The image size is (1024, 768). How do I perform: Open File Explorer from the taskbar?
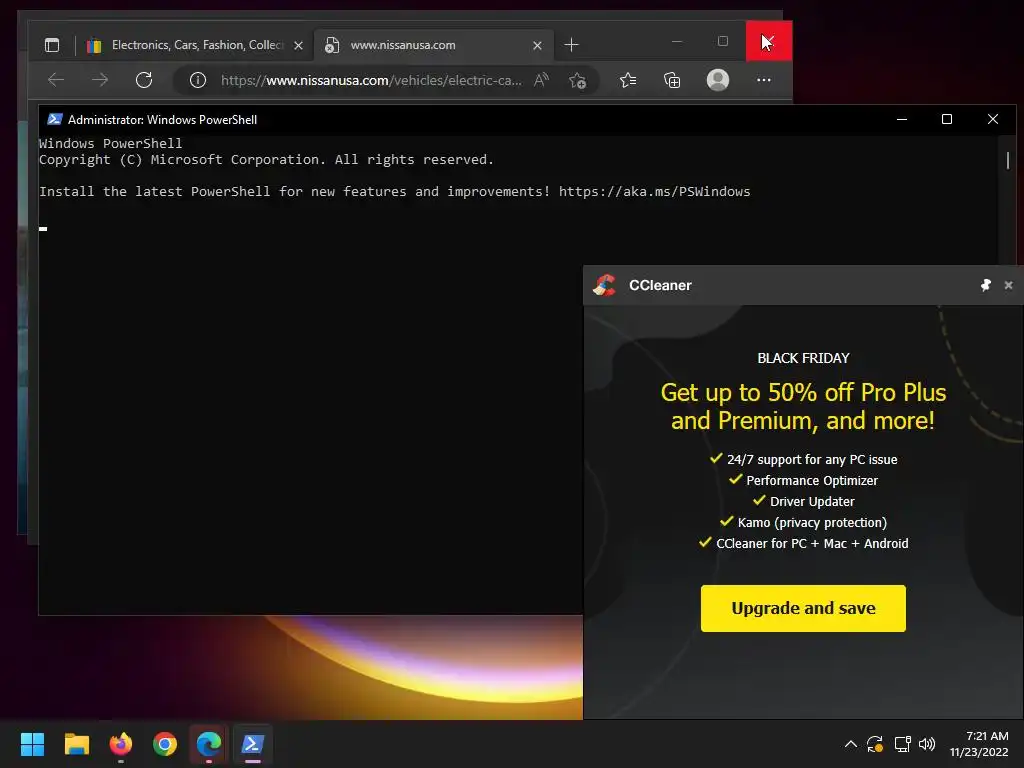pos(76,744)
